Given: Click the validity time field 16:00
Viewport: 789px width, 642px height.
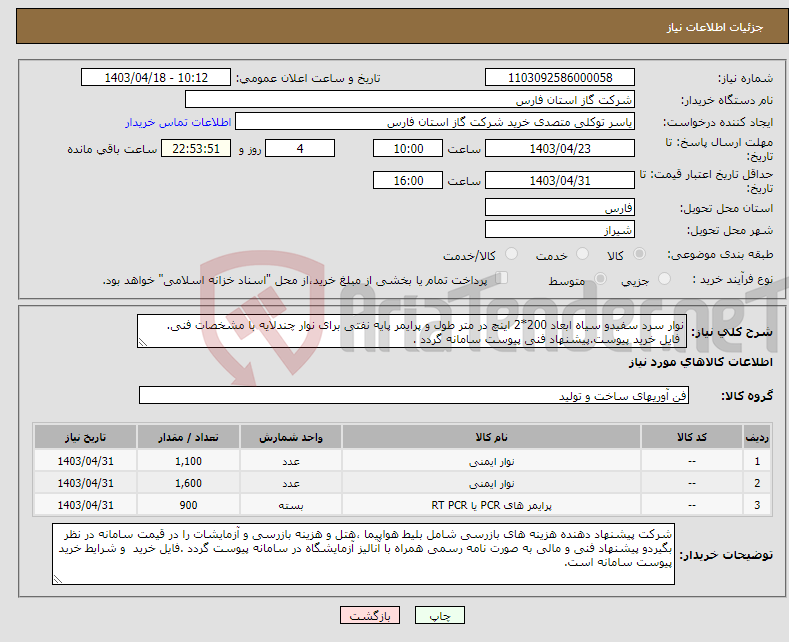Looking at the screenshot, I should pos(408,180).
